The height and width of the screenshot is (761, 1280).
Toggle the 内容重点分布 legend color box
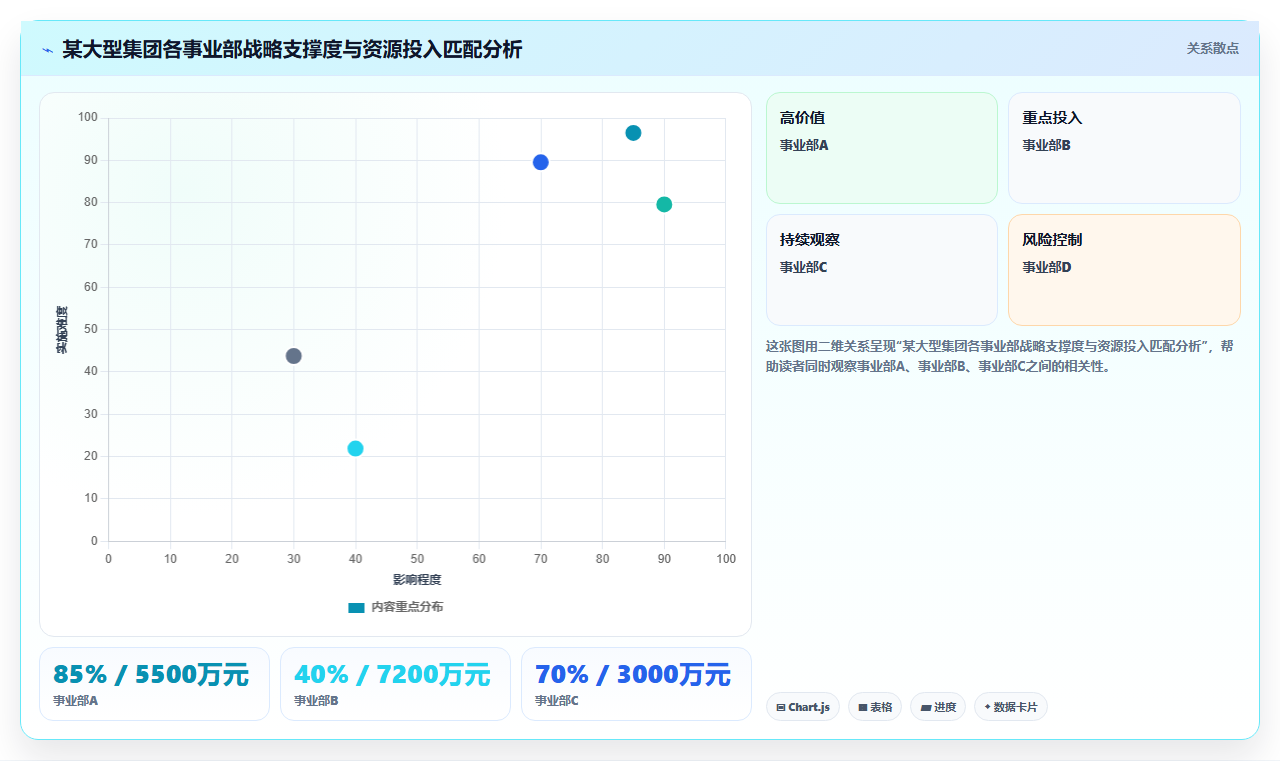356,607
